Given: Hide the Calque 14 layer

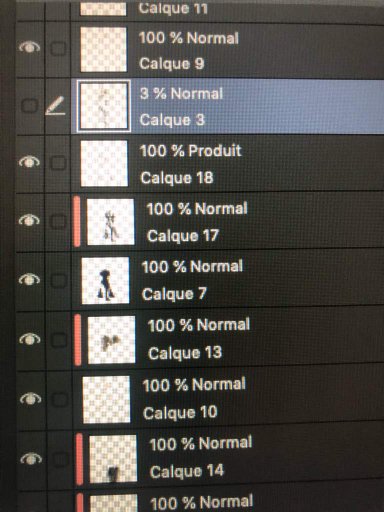Looking at the screenshot, I should (x=31, y=459).
